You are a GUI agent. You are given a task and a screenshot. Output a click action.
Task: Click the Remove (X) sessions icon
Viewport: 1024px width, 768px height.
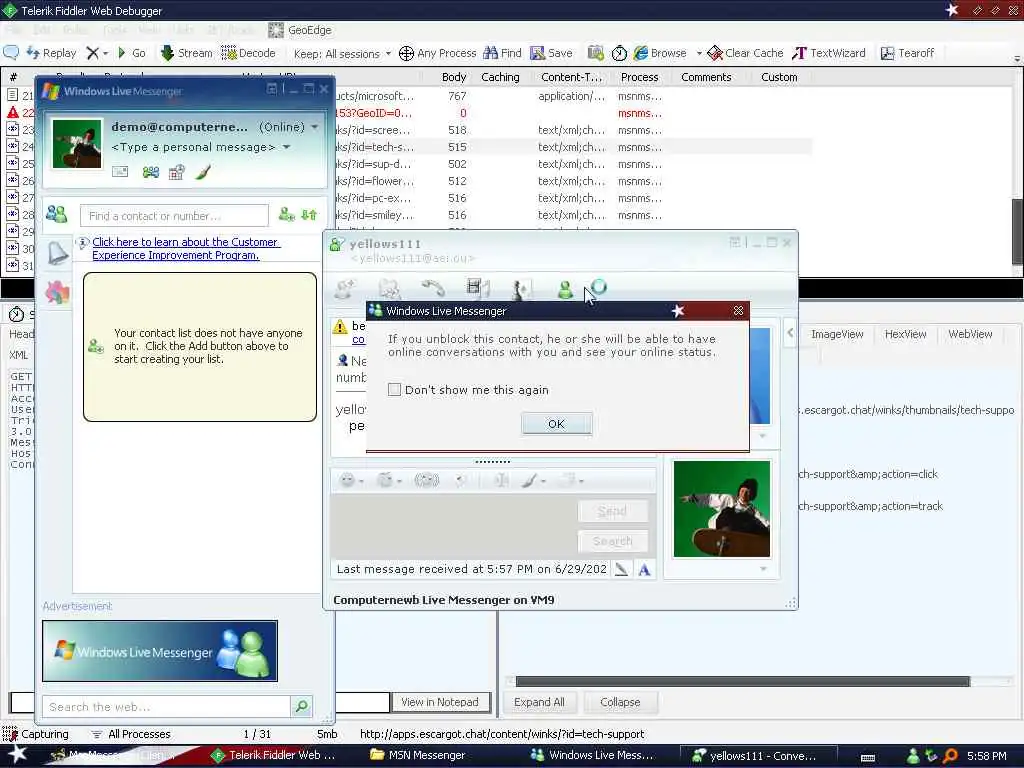tap(93, 53)
